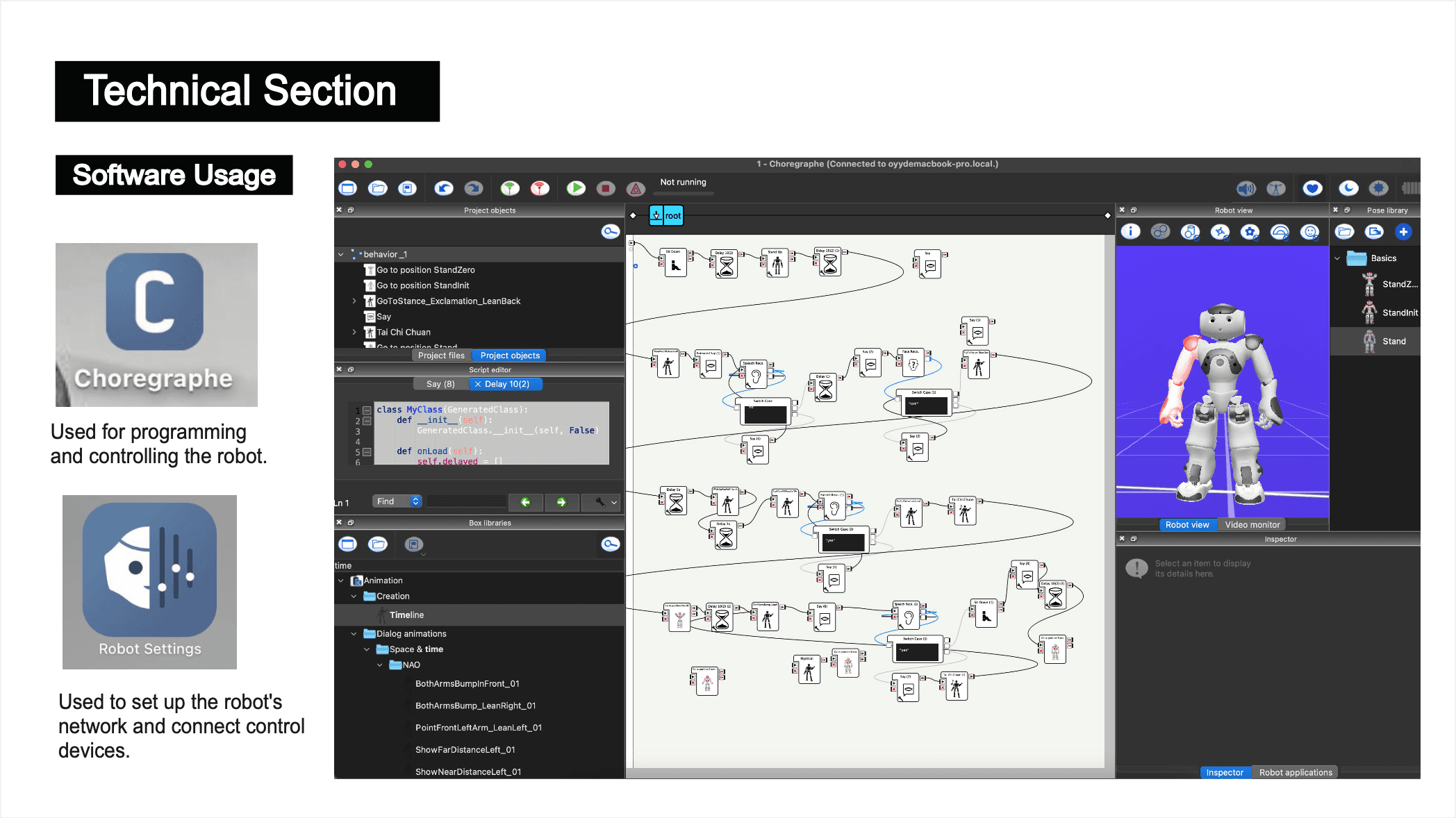Click the Undo arrow icon

[x=444, y=188]
